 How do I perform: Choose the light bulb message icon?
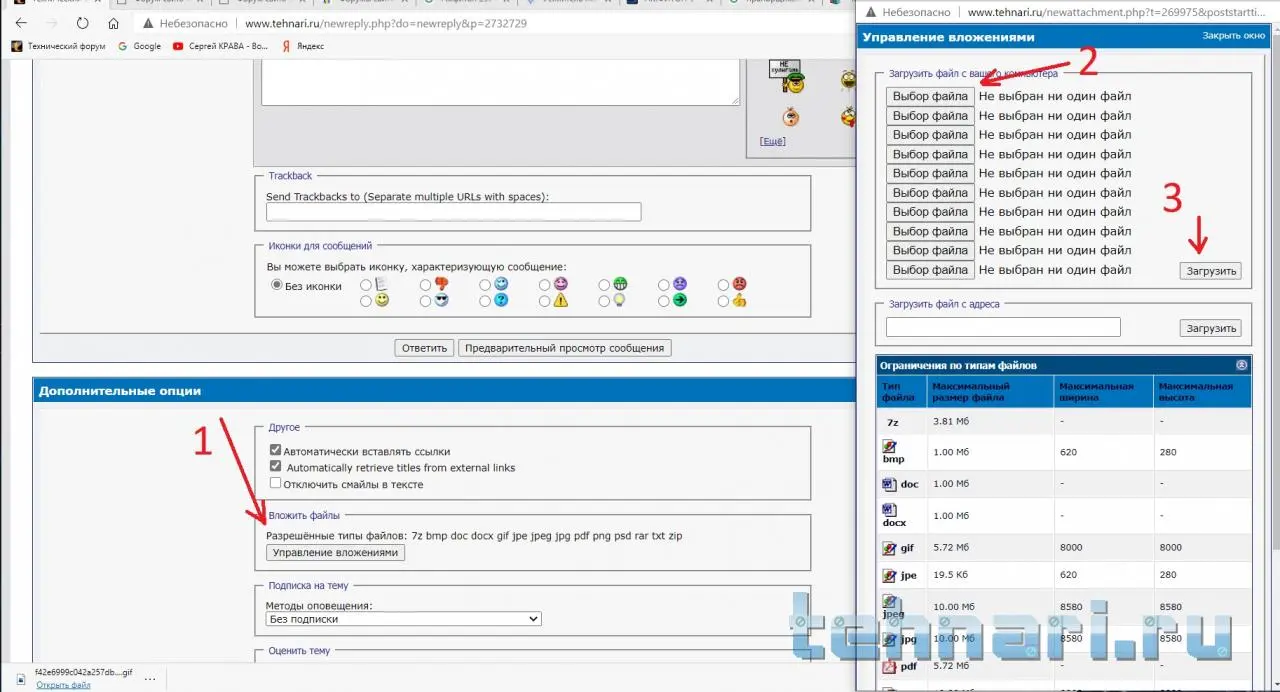(620, 300)
